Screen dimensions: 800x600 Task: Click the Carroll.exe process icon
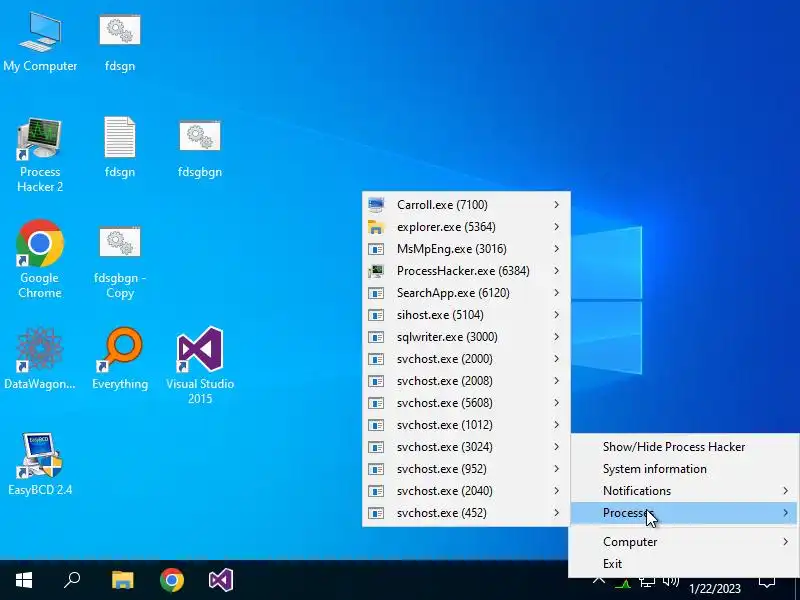tap(376, 205)
